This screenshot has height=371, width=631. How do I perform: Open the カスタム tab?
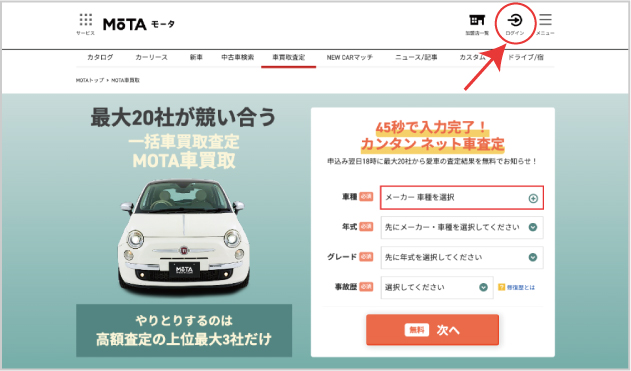click(x=472, y=57)
